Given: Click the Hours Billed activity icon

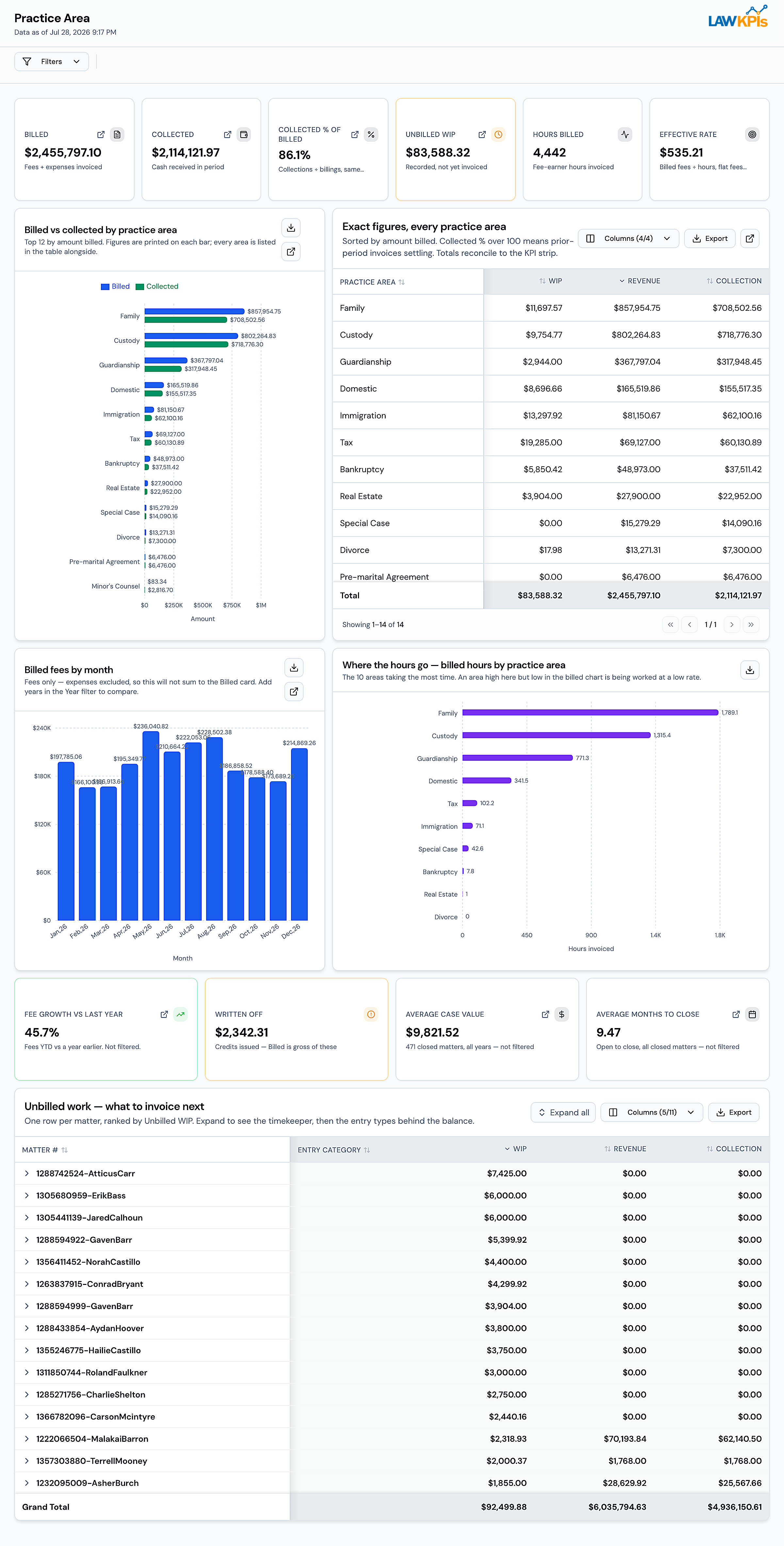Looking at the screenshot, I should click(x=625, y=134).
